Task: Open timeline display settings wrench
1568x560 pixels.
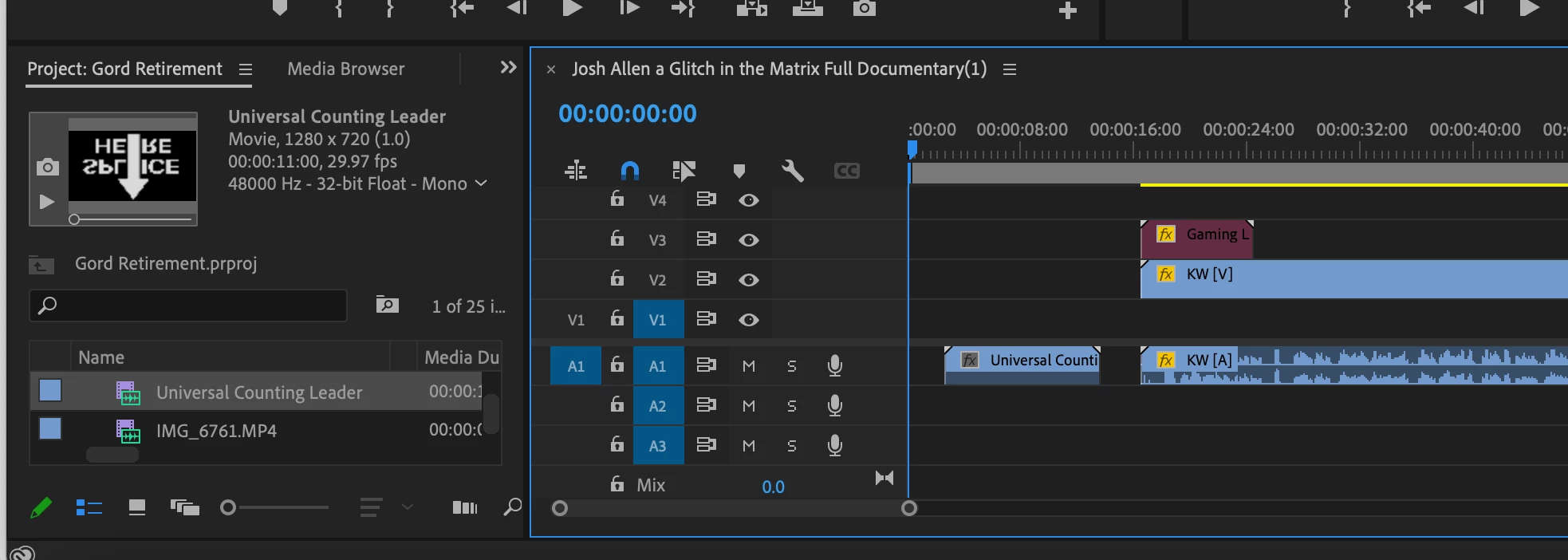Action: point(792,170)
